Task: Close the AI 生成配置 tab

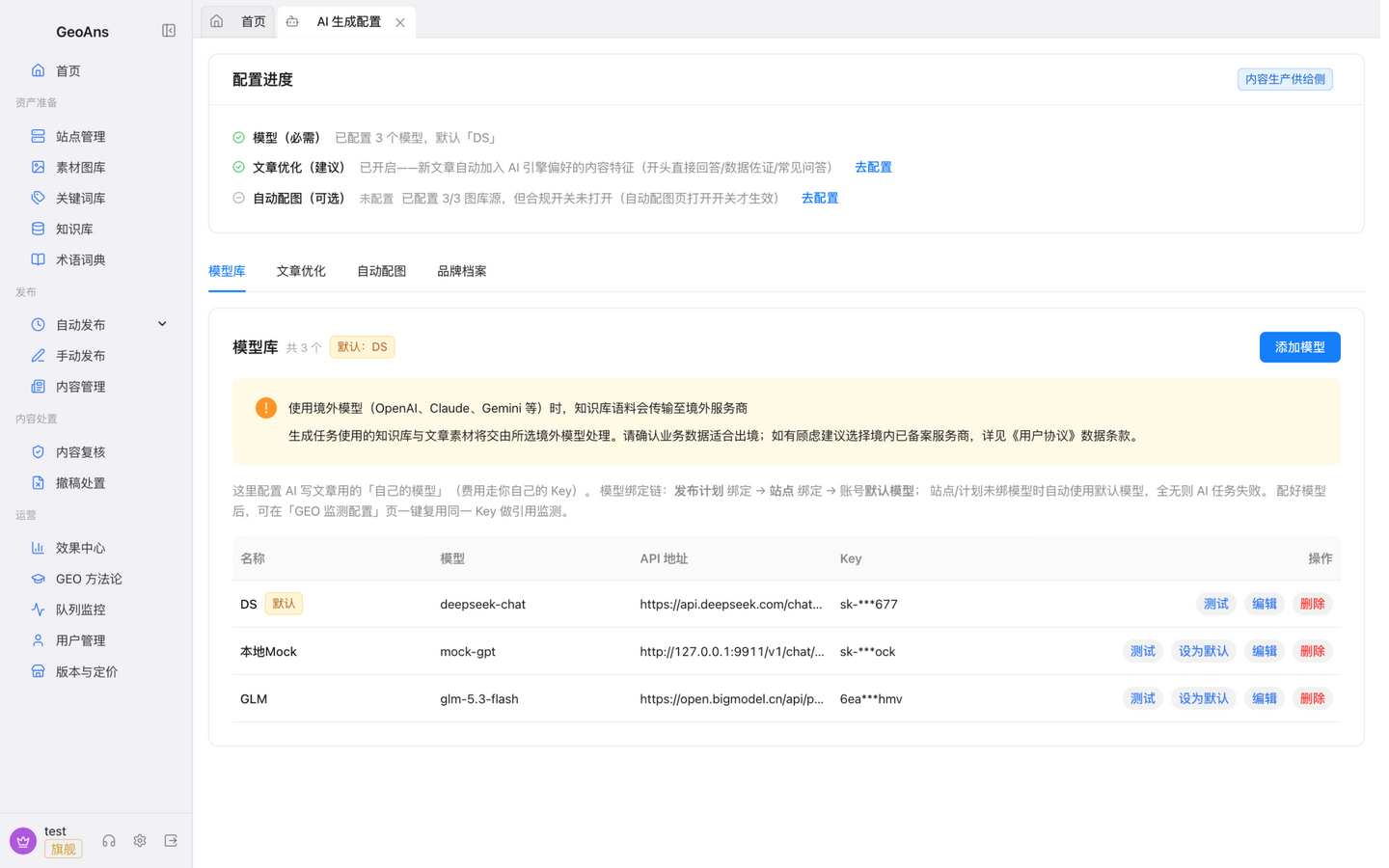Action: tap(400, 22)
